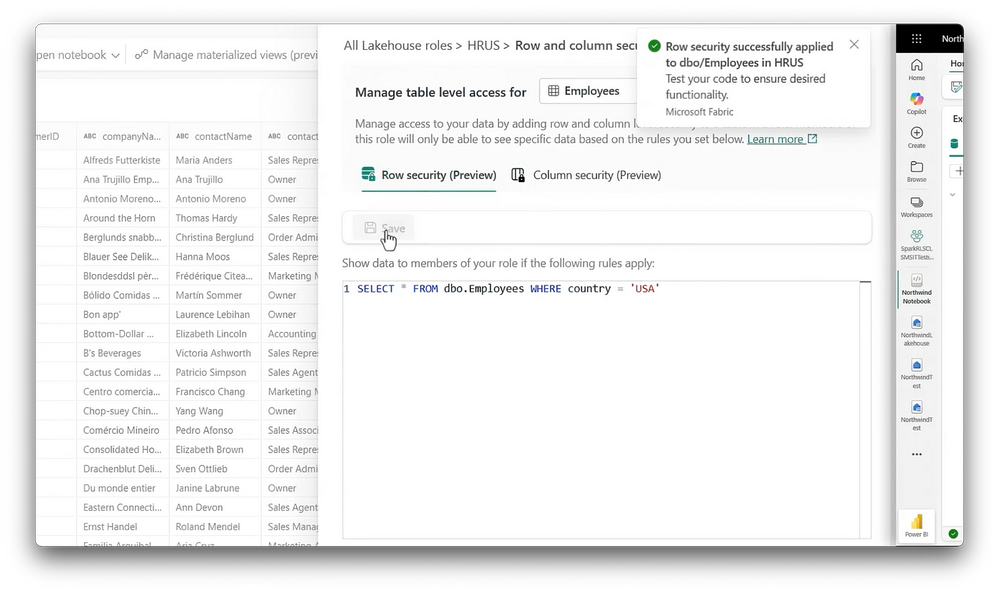999x593 pixels.
Task: Open the Employees table selector dropdown
Action: coord(588,91)
